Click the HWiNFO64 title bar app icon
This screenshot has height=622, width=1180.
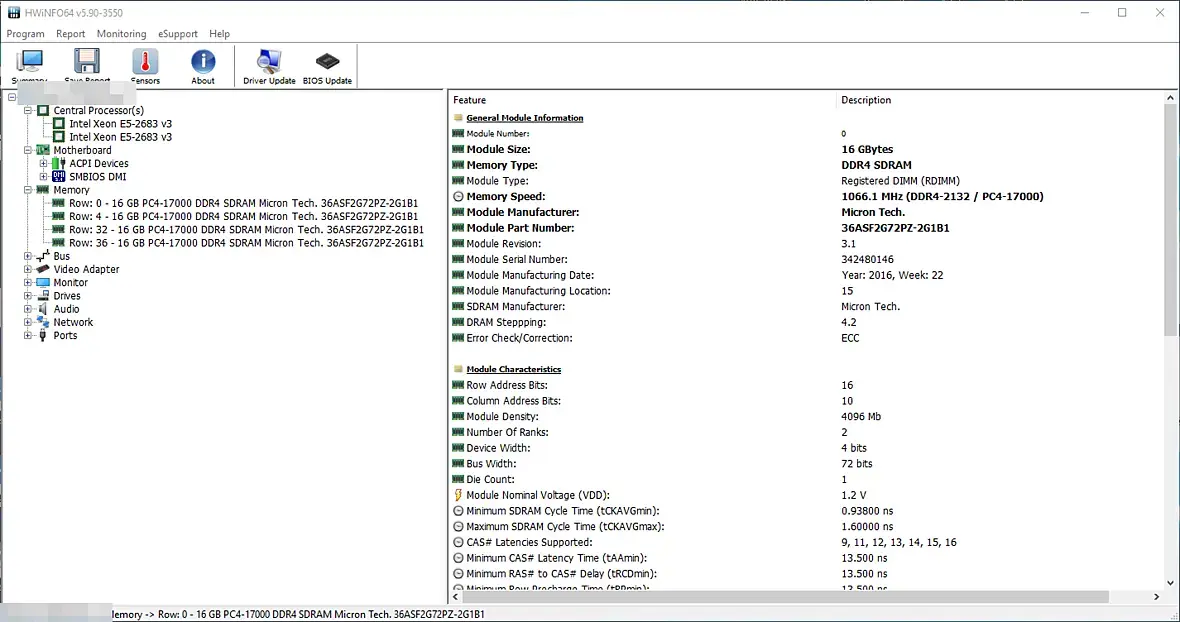(14, 13)
